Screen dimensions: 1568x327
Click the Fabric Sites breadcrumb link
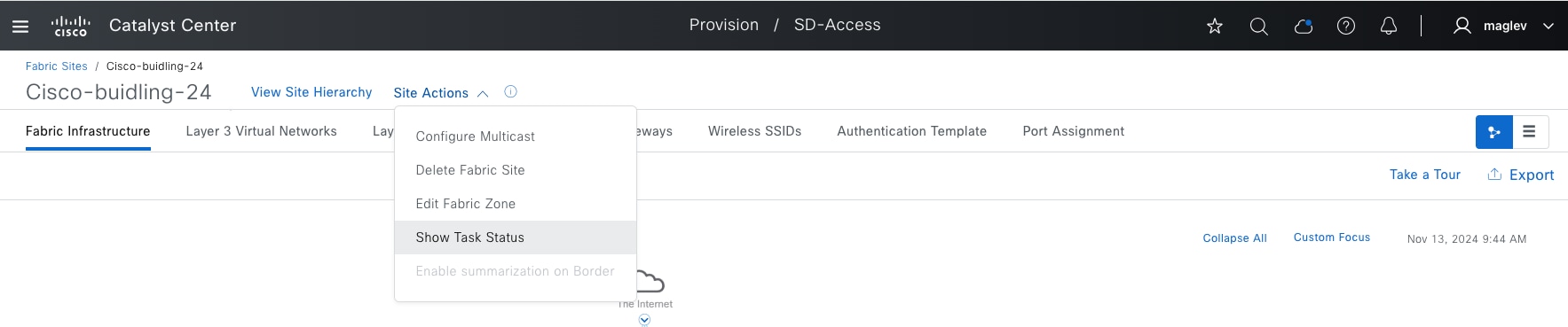click(x=57, y=66)
